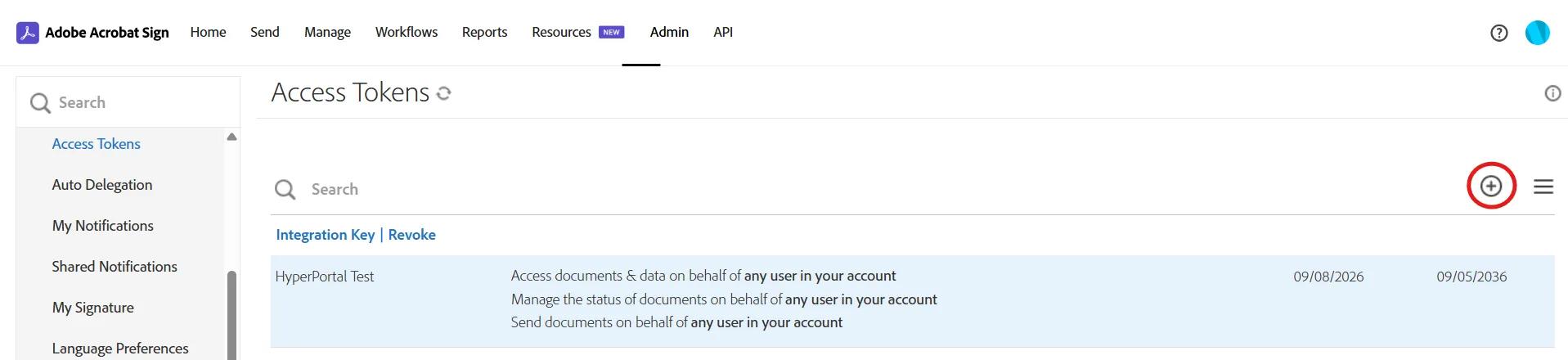Click the Adobe Acrobat Sign logo
1568x360 pixels.
[x=92, y=33]
